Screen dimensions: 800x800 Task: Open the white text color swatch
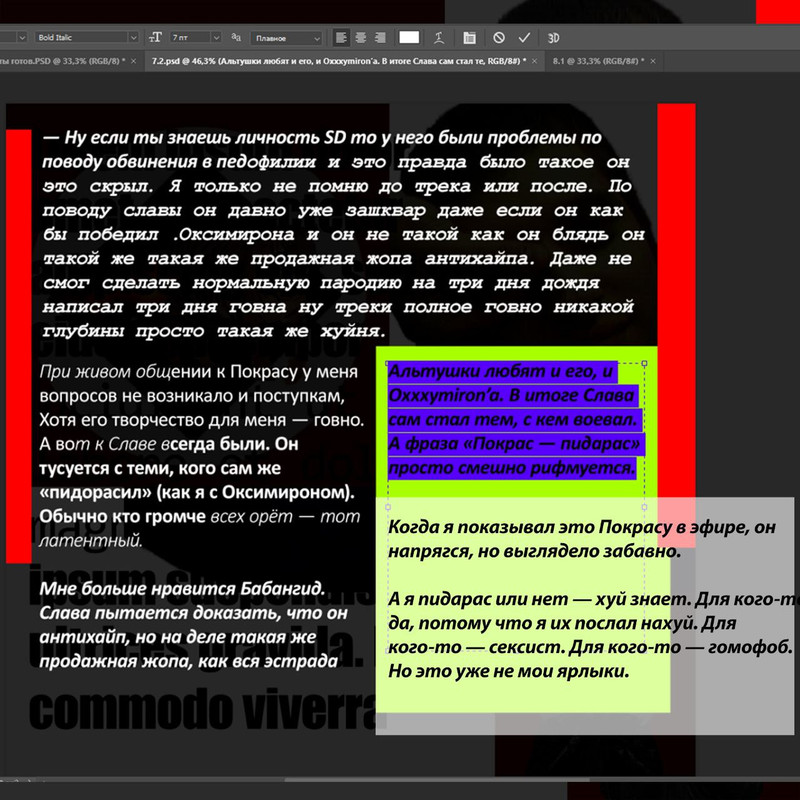409,37
